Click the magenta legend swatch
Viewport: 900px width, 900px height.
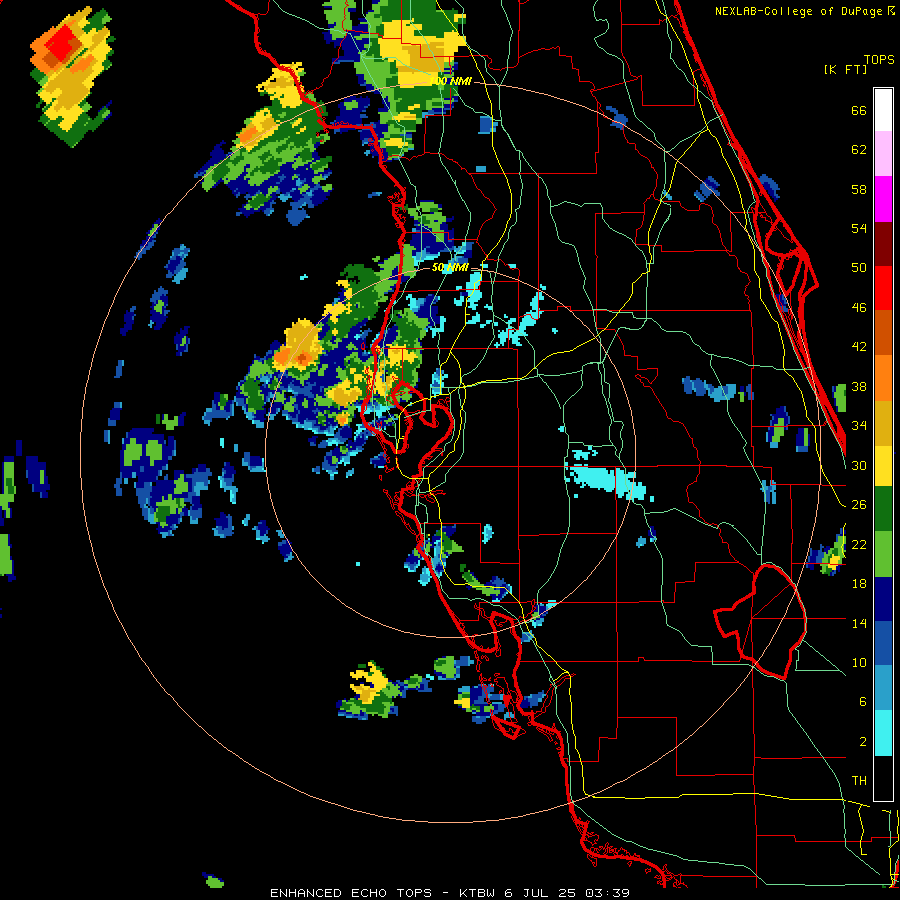click(x=883, y=199)
